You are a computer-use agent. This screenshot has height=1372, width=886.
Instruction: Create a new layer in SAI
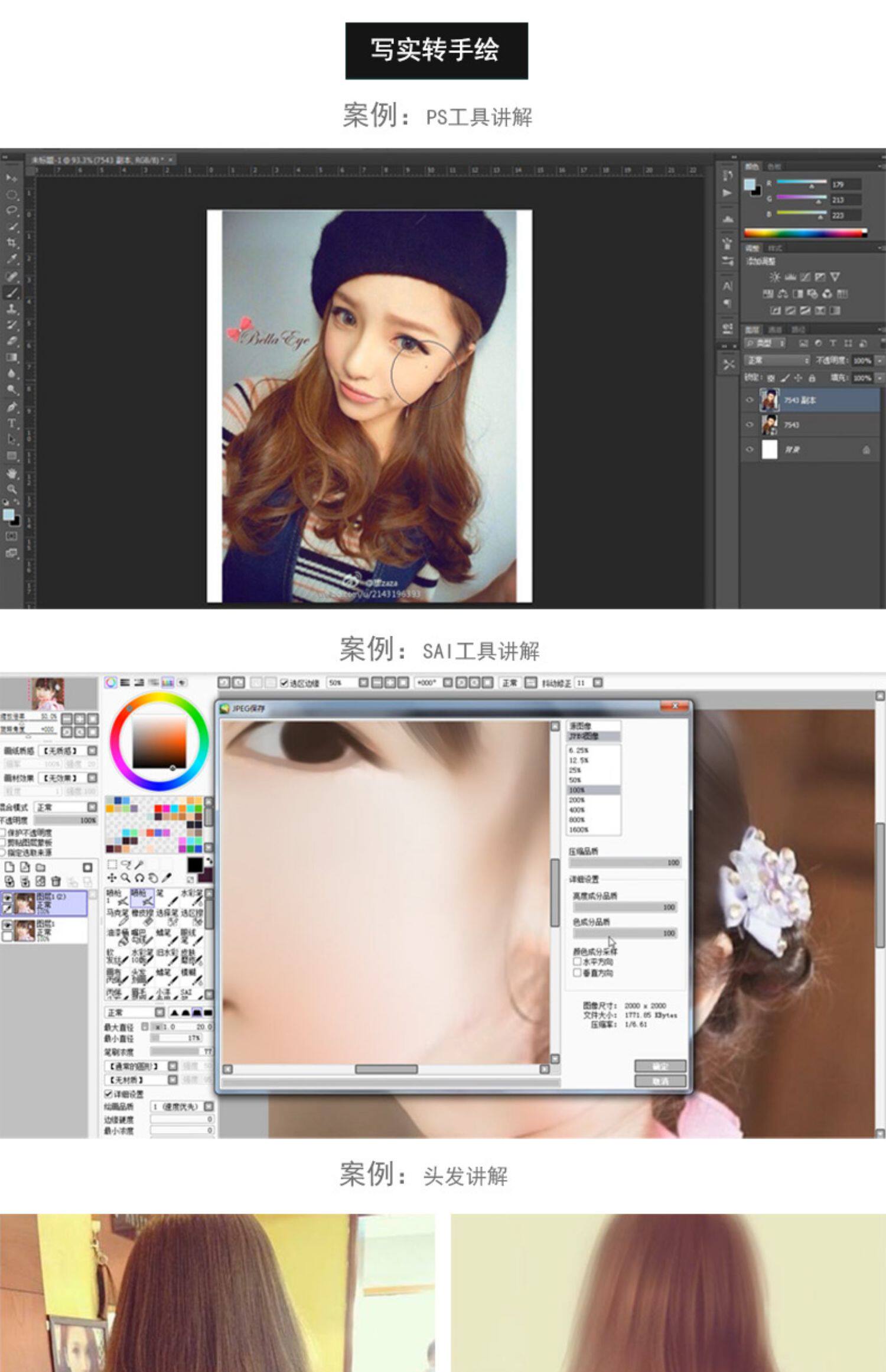pyautogui.click(x=9, y=867)
